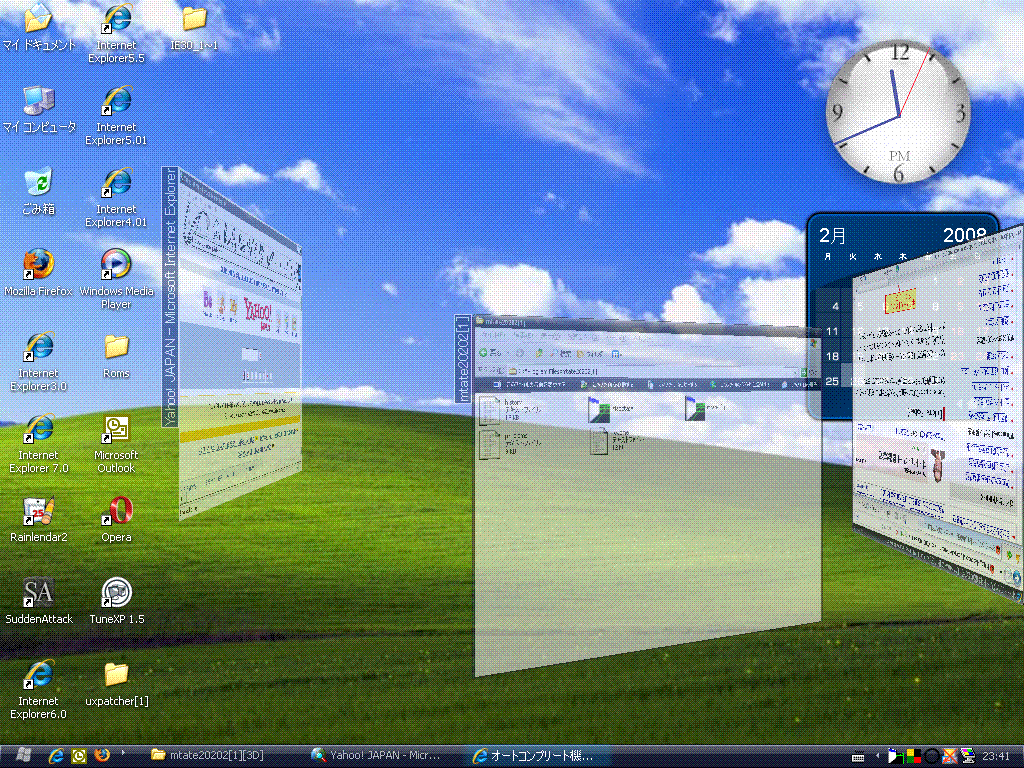
Task: Expand the Quick Launch overflow chevron
Action: 123,752
